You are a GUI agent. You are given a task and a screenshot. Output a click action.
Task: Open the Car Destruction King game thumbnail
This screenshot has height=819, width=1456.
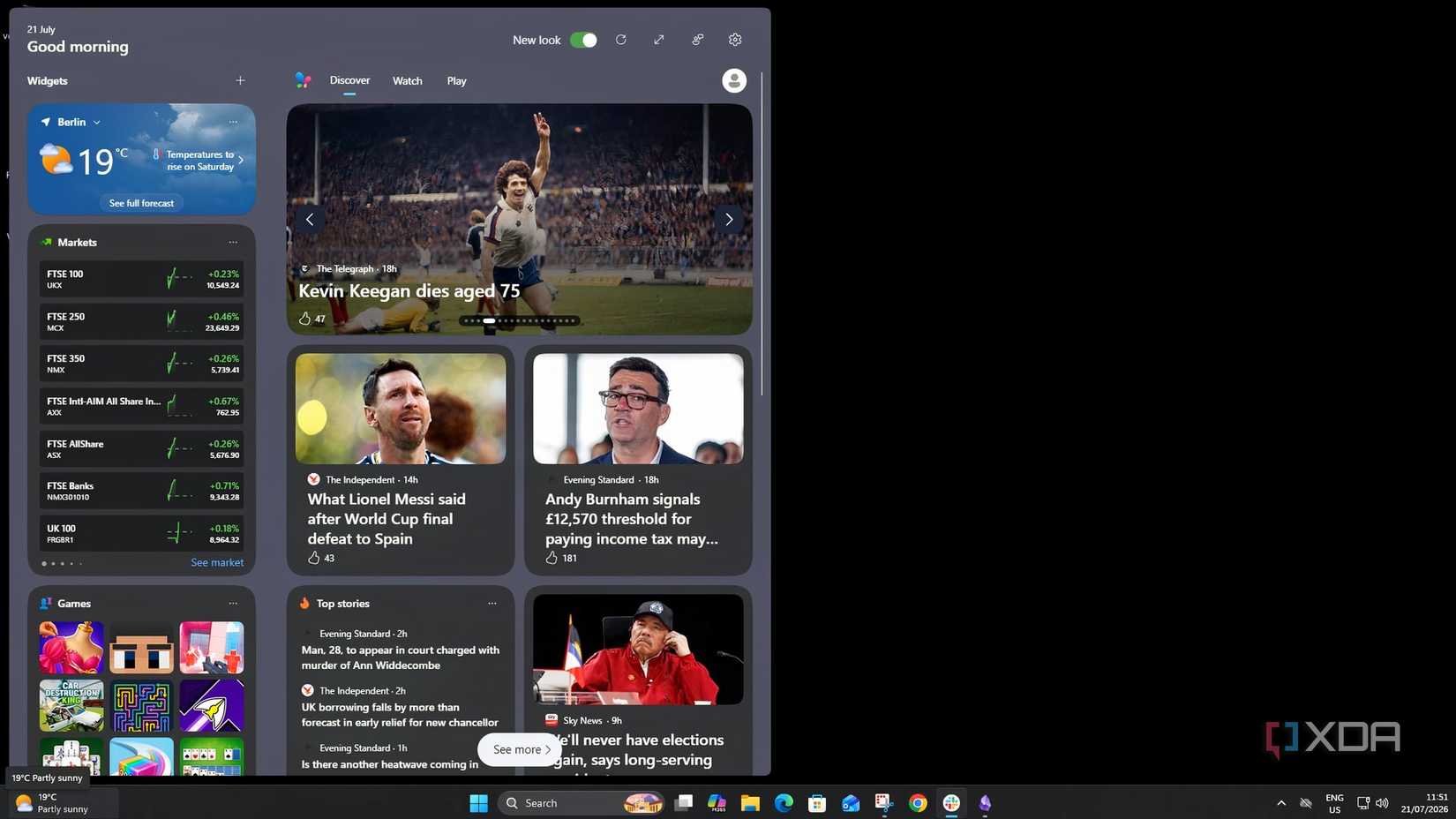[x=71, y=705]
